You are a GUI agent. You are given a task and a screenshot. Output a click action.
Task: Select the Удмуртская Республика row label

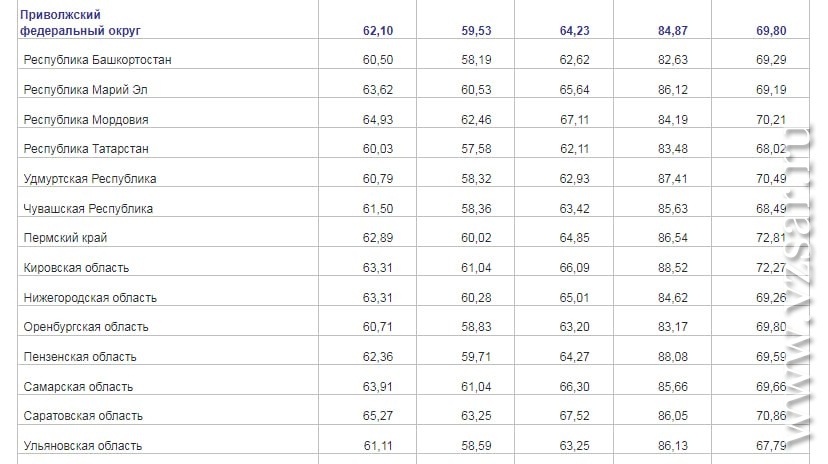click(x=90, y=179)
